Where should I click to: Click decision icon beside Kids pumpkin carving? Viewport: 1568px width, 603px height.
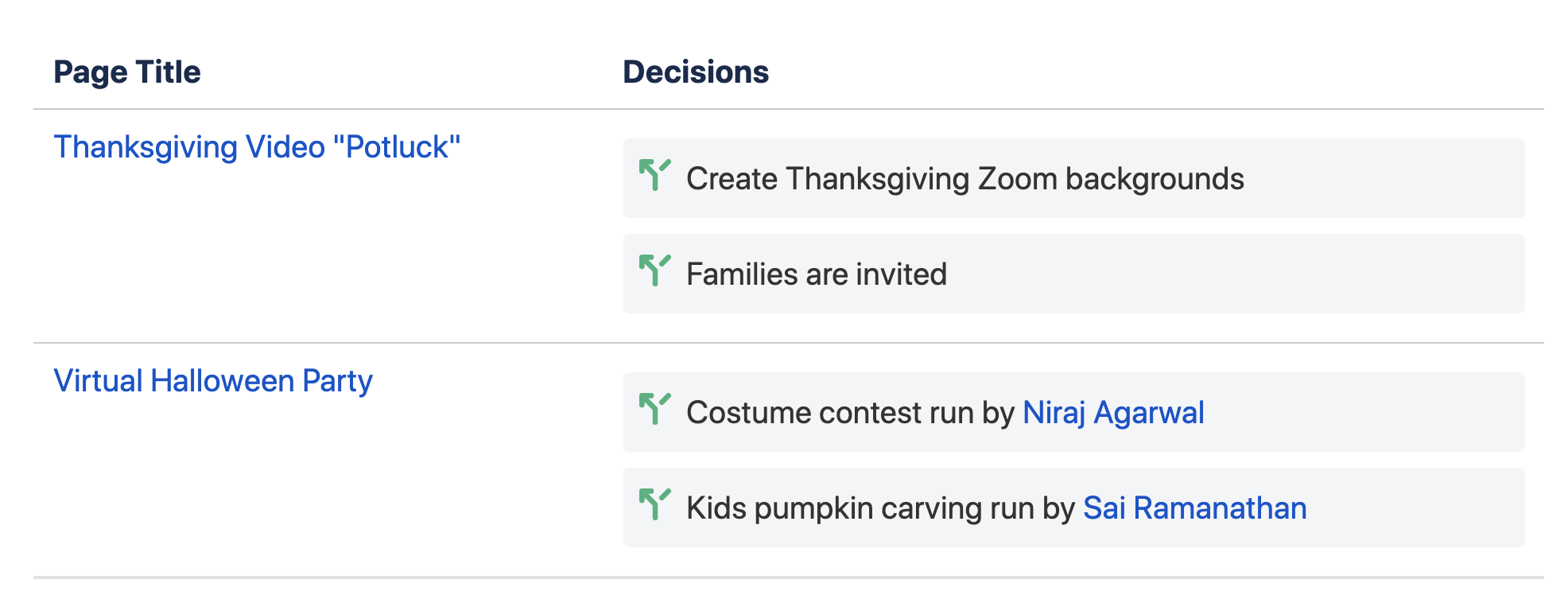pyautogui.click(x=655, y=504)
